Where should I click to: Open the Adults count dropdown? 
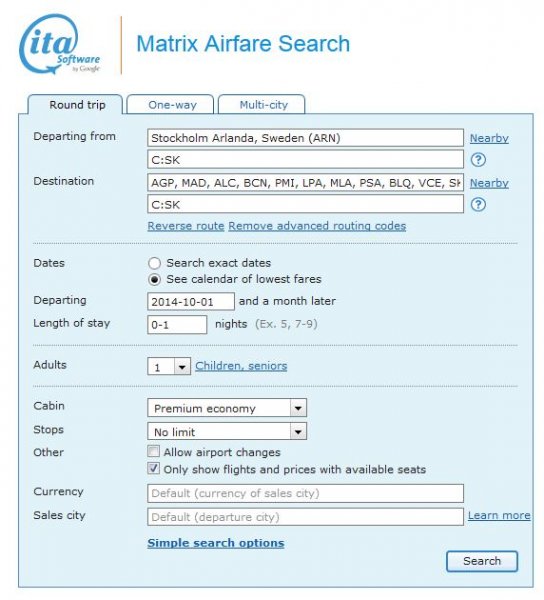click(169, 367)
